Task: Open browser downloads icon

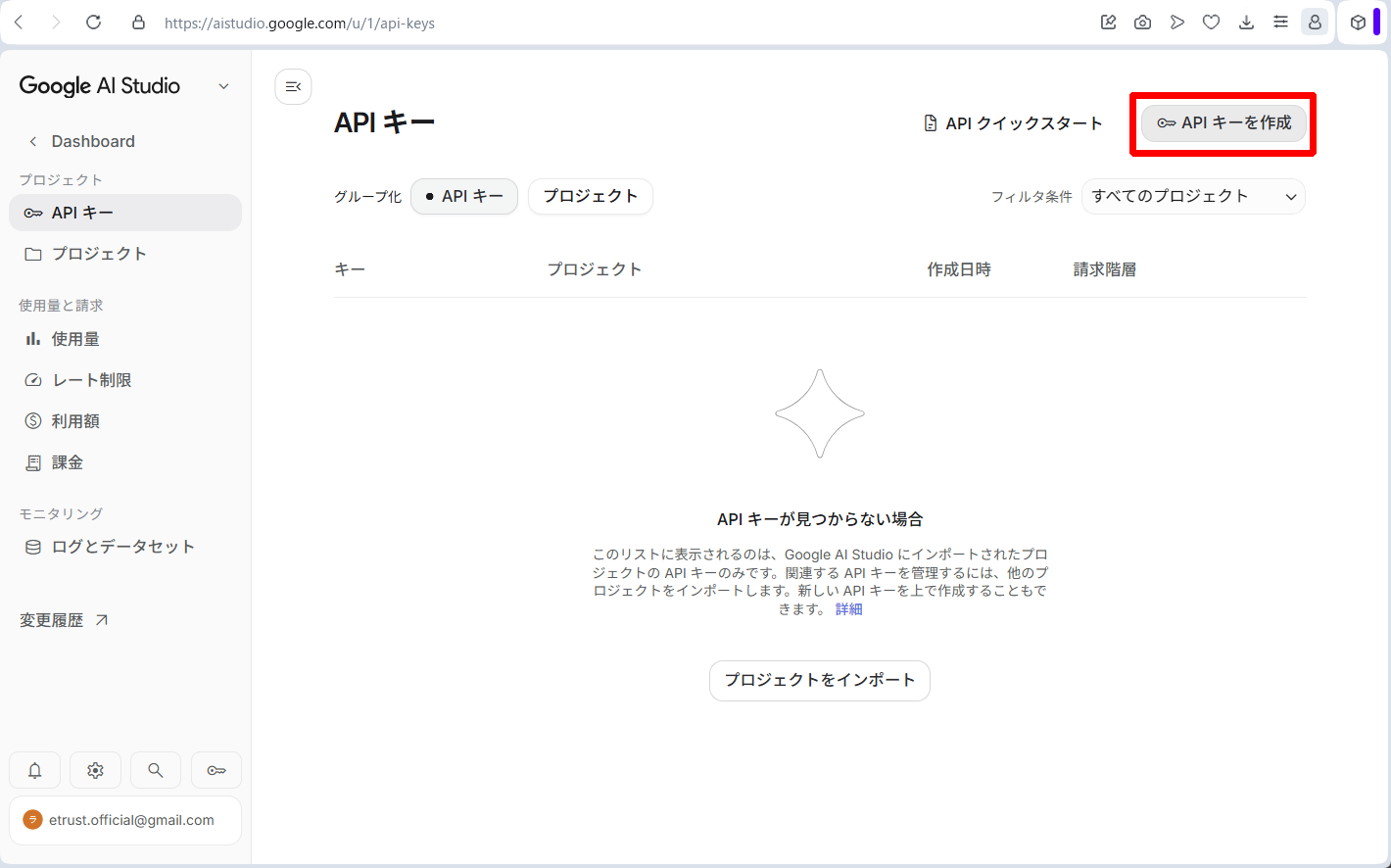Action: [x=1246, y=22]
